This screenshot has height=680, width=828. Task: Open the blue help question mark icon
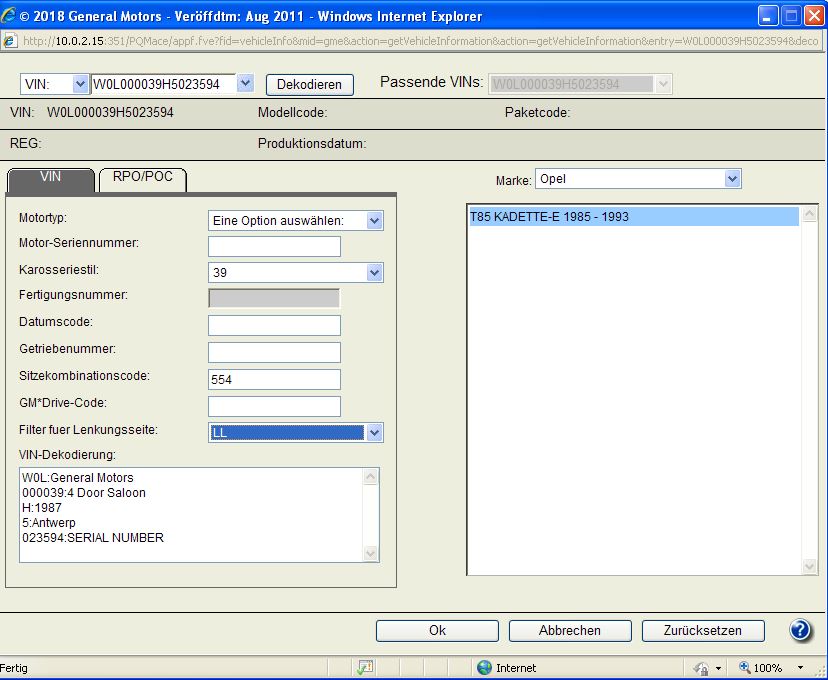pyautogui.click(x=800, y=630)
